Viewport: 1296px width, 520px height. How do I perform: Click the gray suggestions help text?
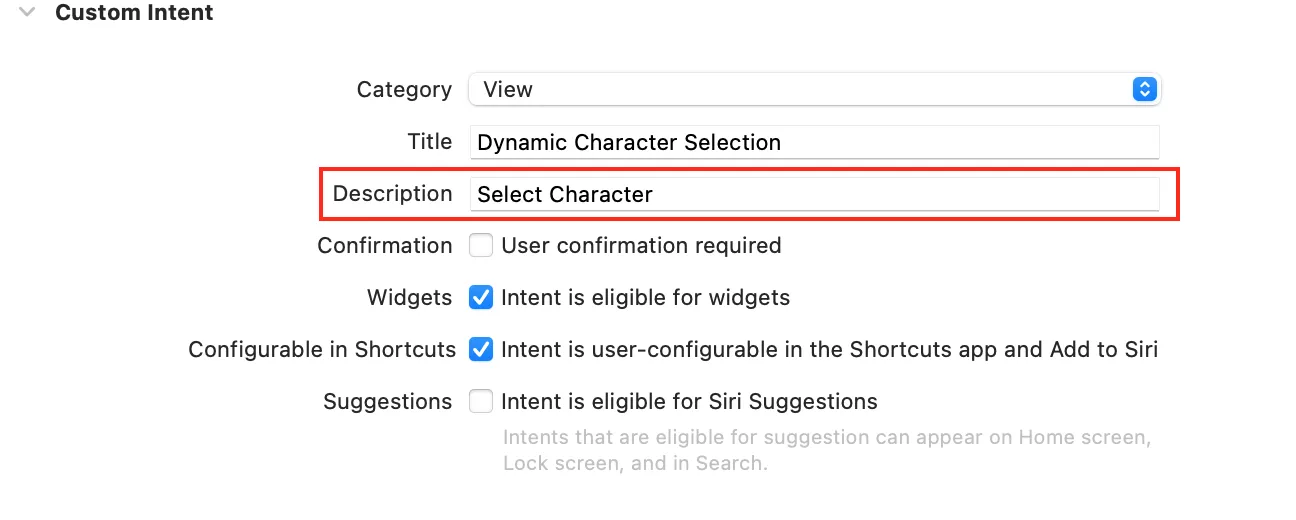pyautogui.click(x=828, y=451)
